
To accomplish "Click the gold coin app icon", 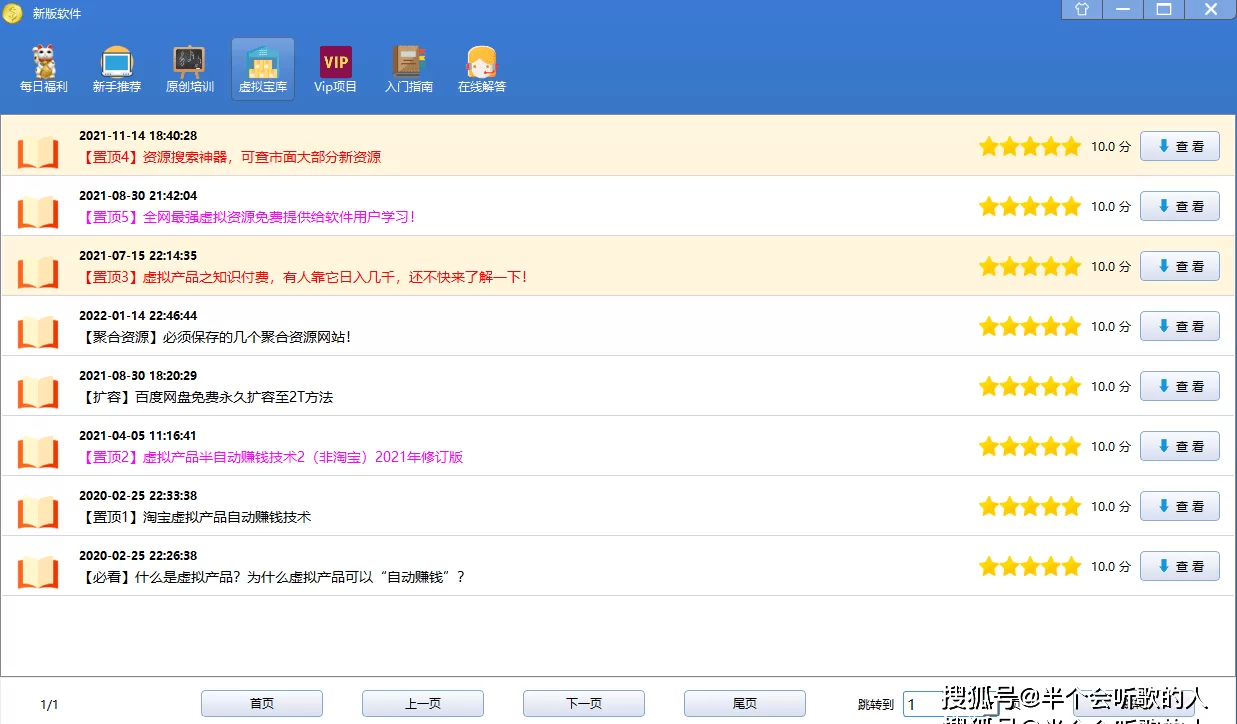I will (x=13, y=13).
